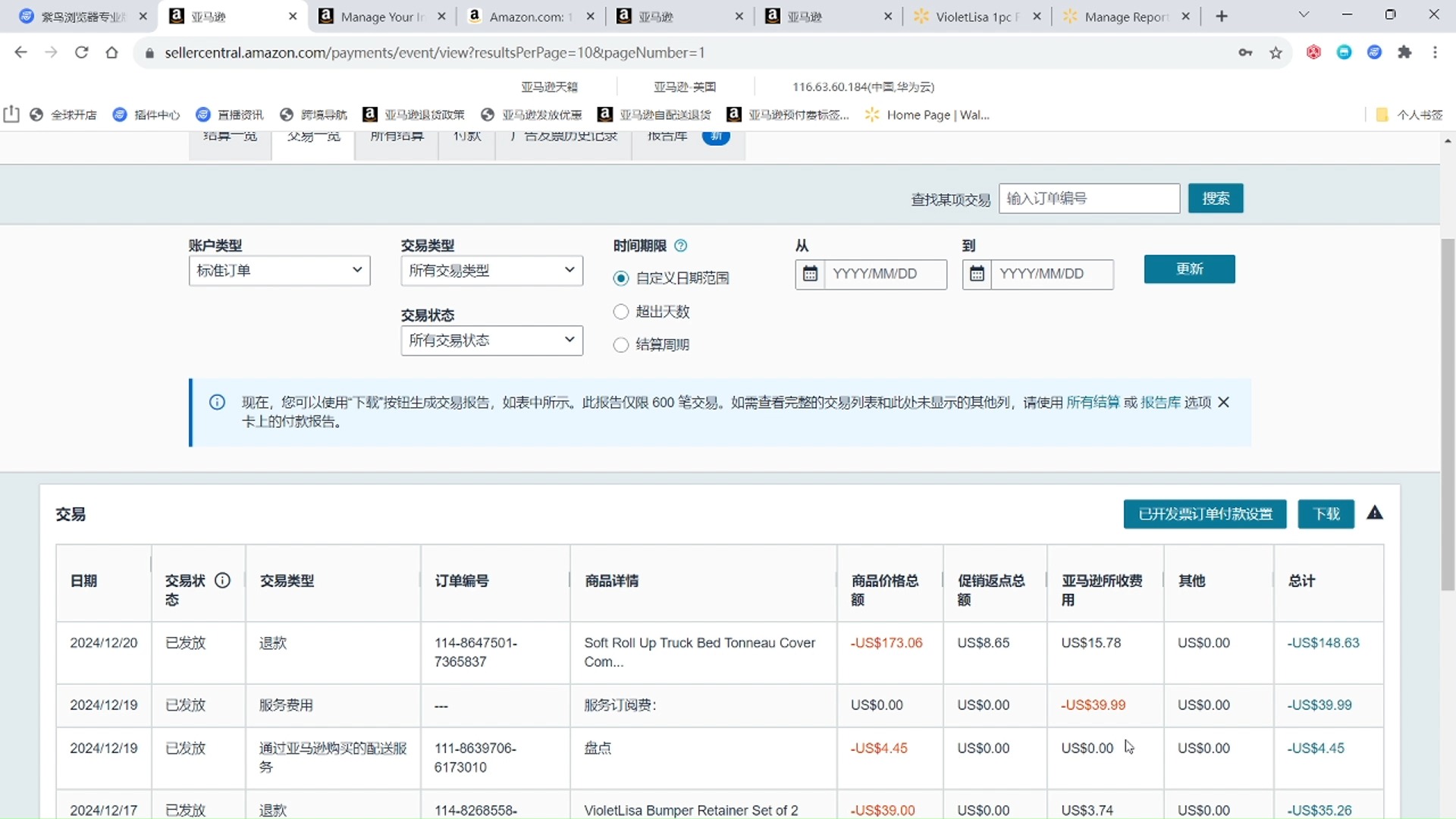Click warning triangle icon next to 下载
1456x819 pixels.
1375,513
